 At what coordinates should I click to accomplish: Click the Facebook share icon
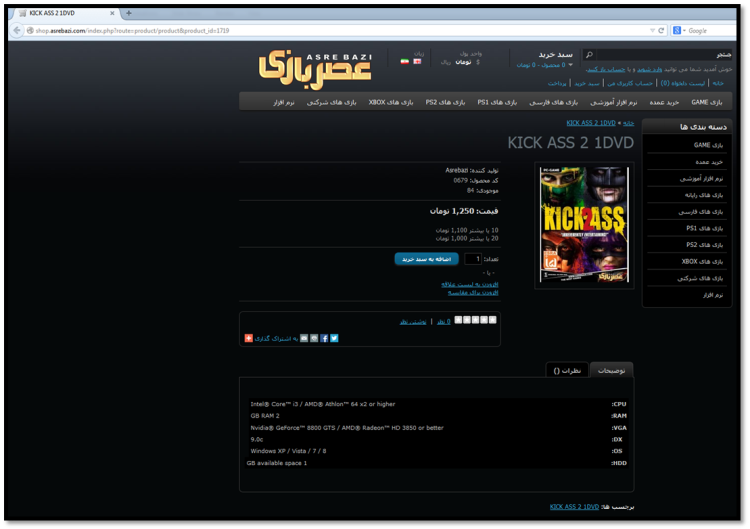324,339
